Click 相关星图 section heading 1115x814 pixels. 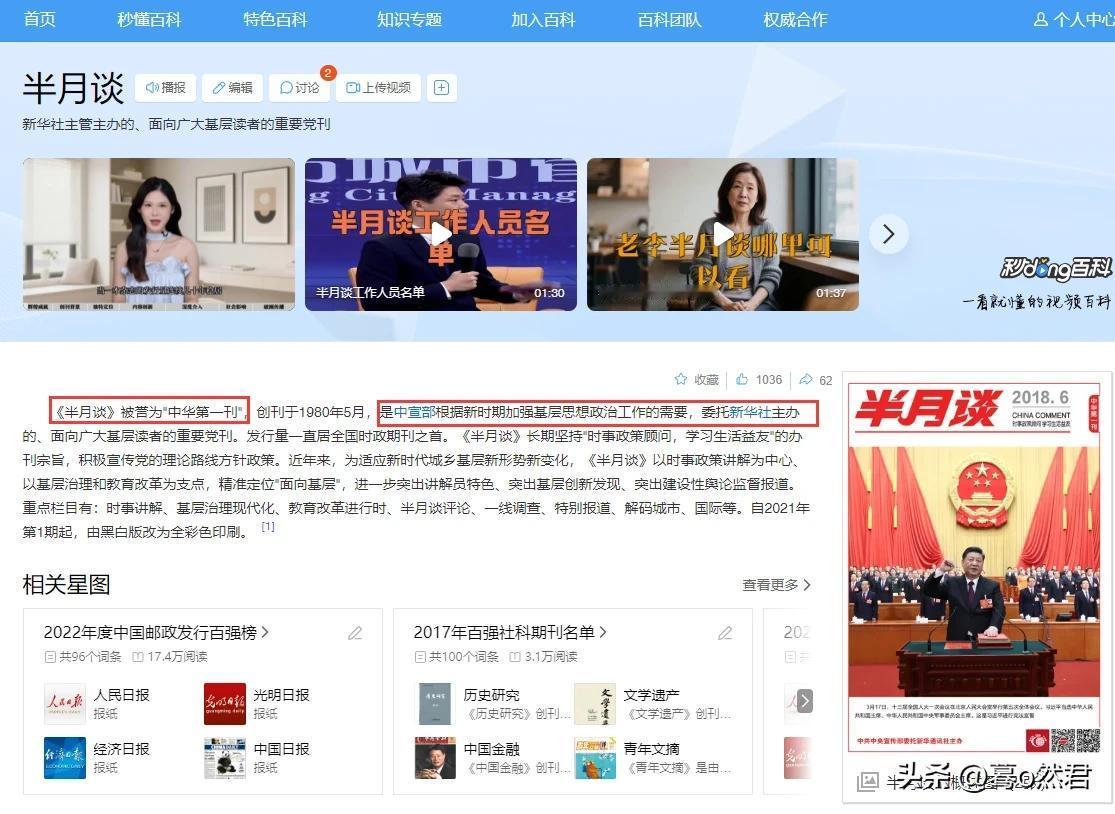pos(67,585)
